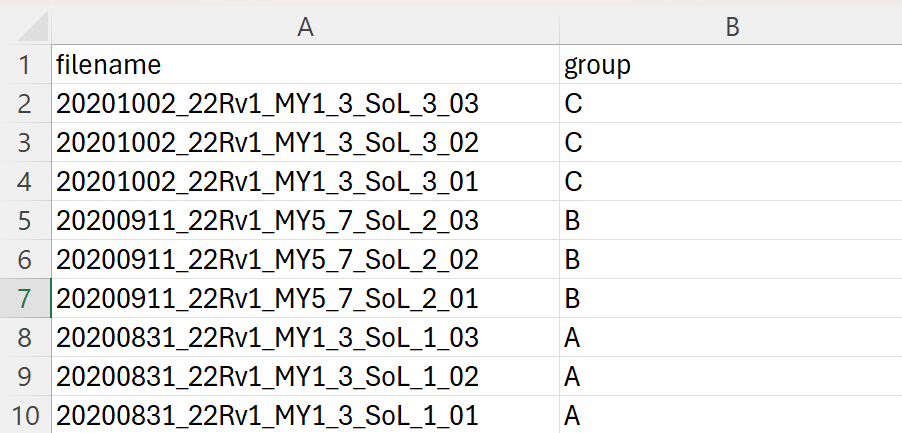Click group value C in row 2
The height and width of the screenshot is (433, 902).
(730, 103)
